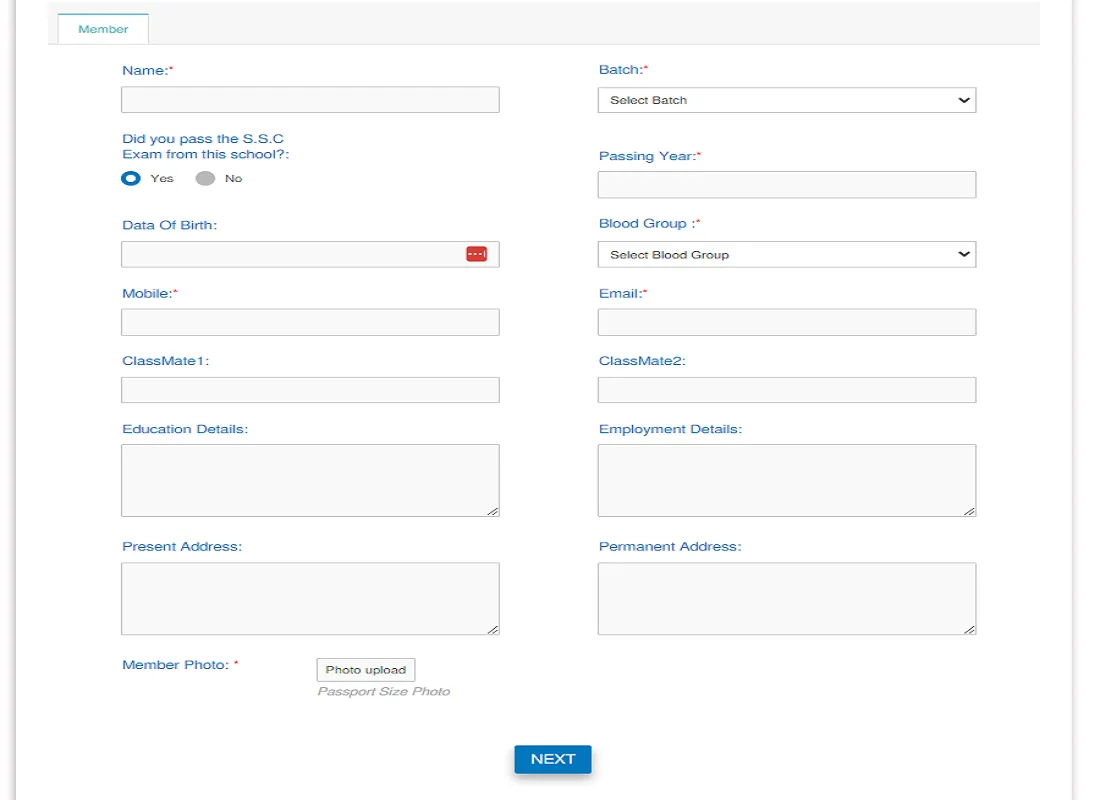1100x800 pixels.
Task: Click into the Passing Year field
Action: coord(786,185)
